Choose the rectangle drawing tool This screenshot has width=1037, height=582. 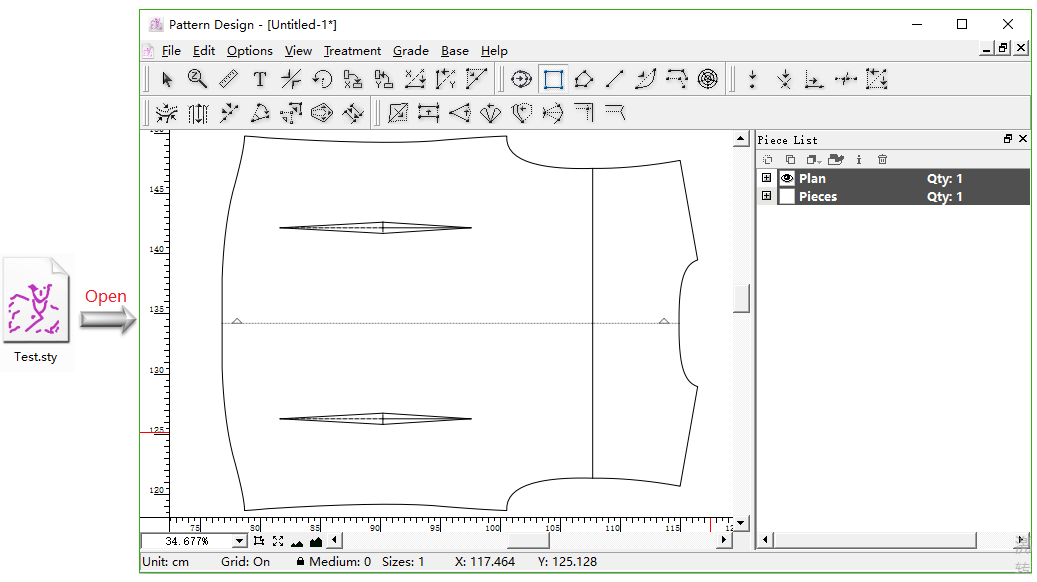pos(553,79)
